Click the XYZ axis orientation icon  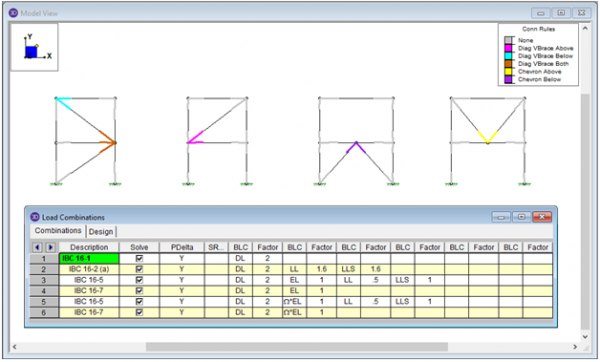coord(34,47)
